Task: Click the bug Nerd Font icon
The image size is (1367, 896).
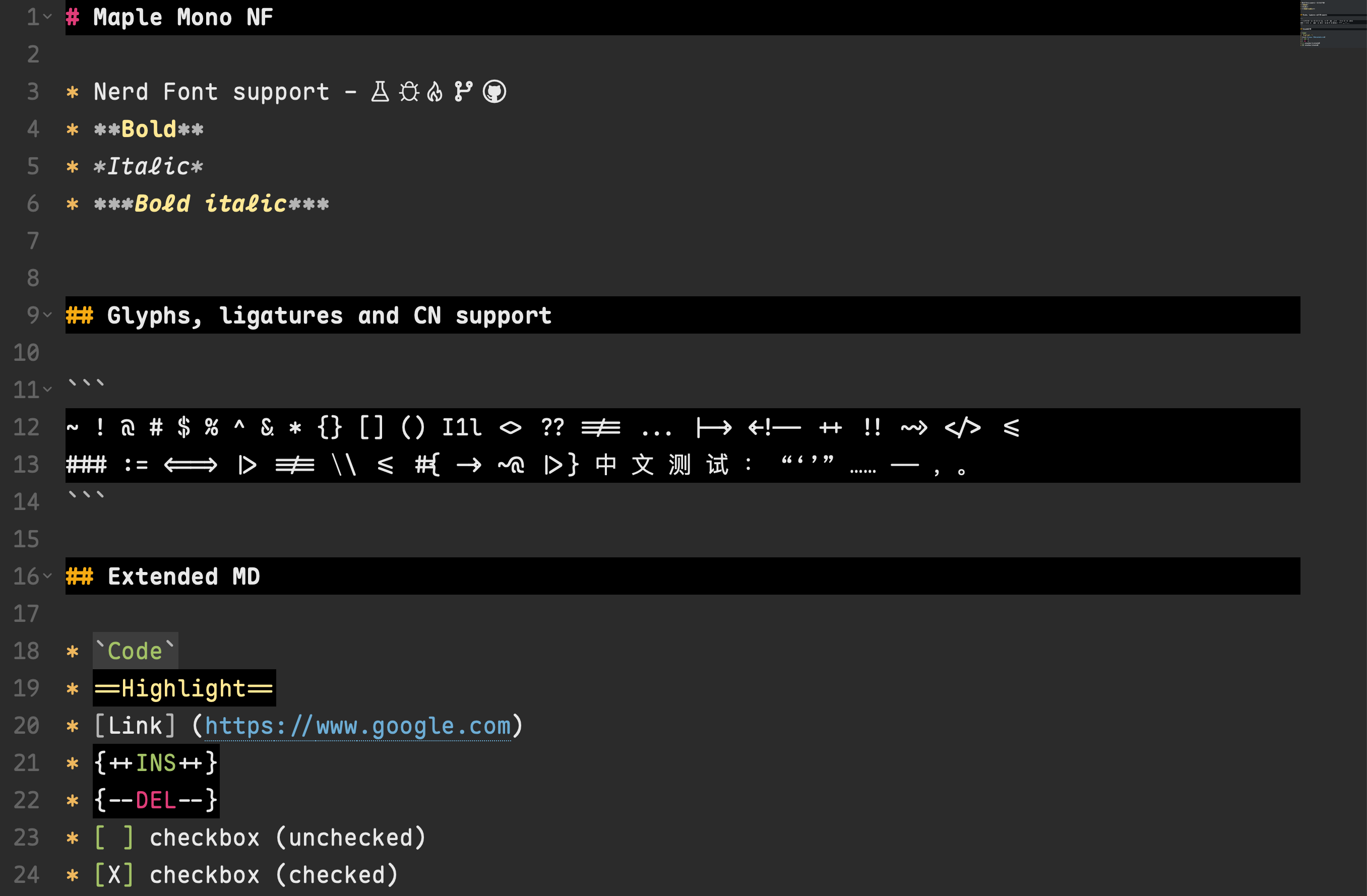Action: [409, 91]
